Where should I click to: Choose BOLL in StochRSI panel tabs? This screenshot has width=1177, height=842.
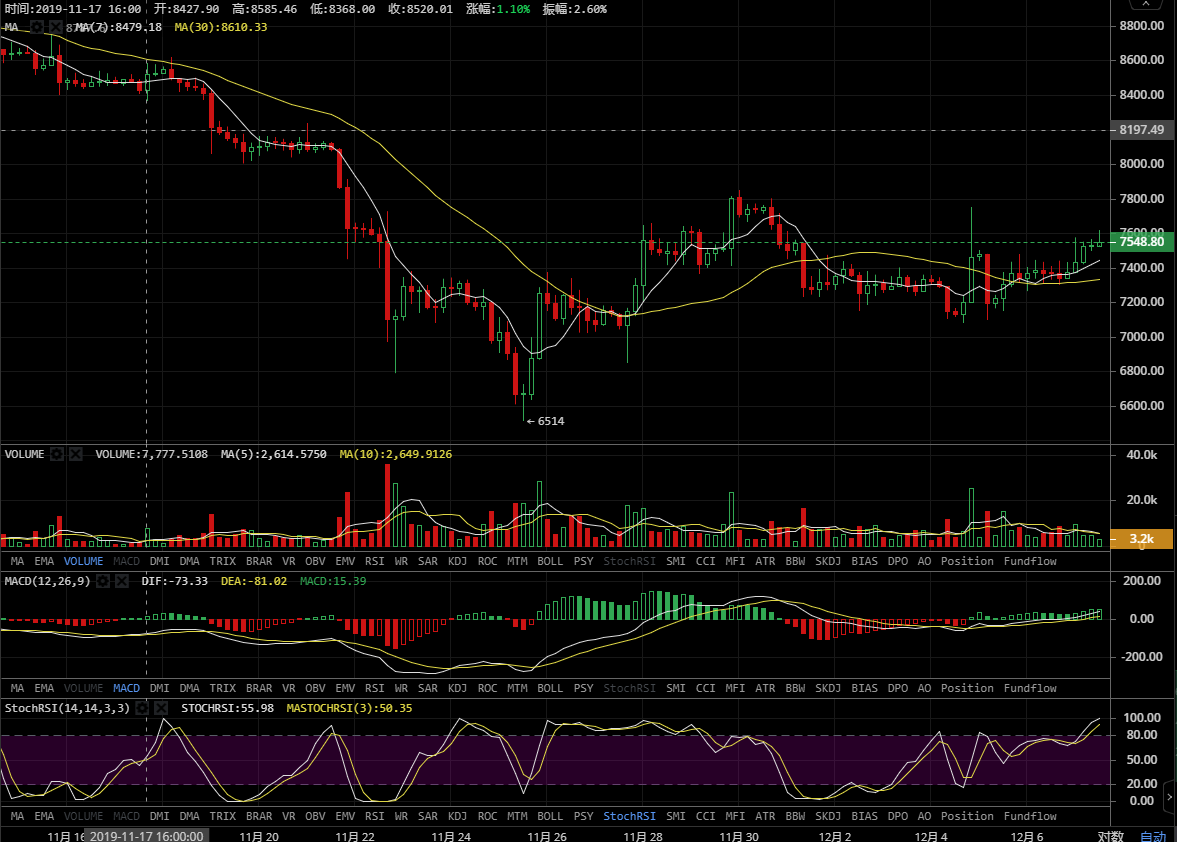550,816
